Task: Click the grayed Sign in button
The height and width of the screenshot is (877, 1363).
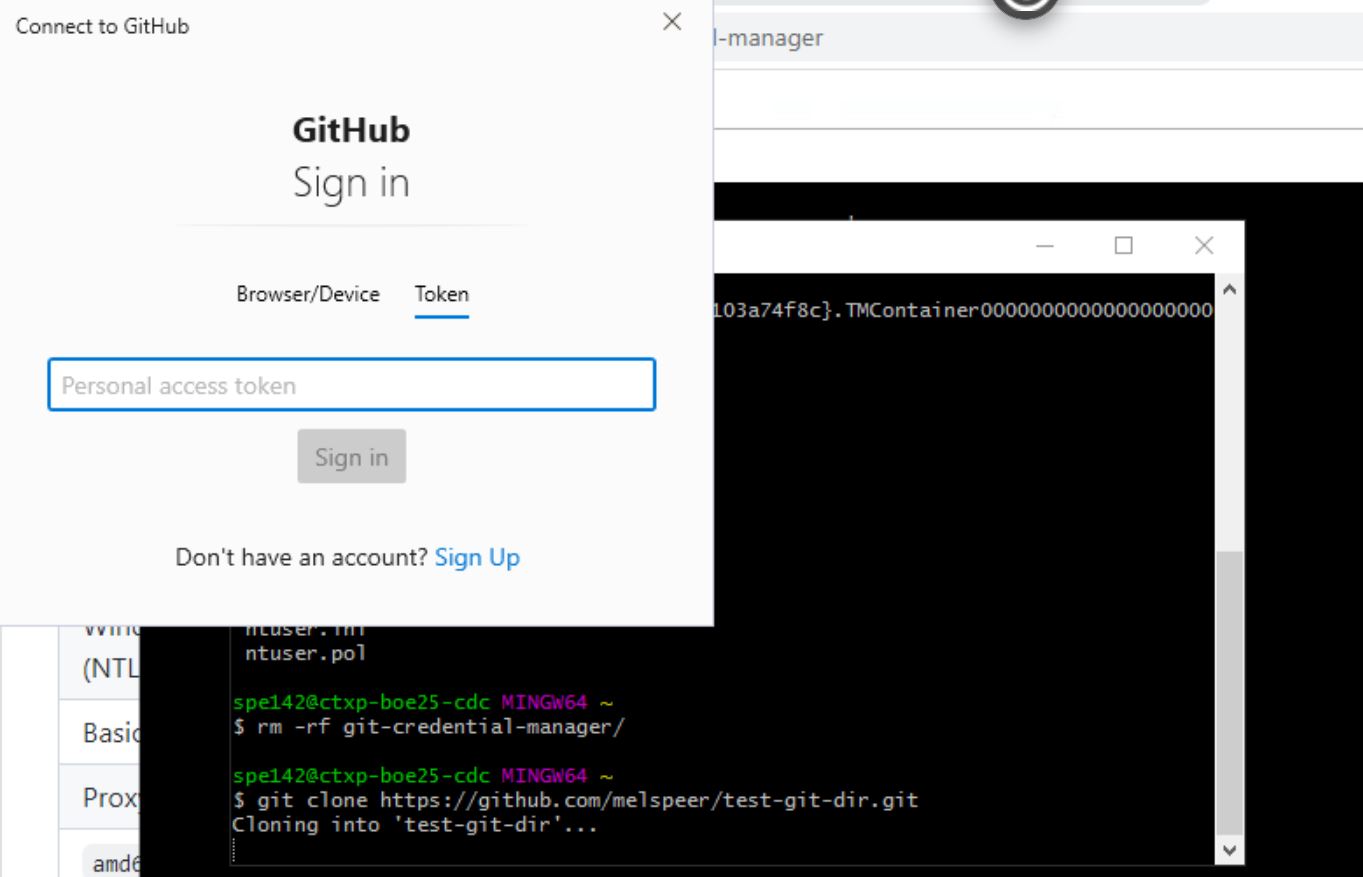Action: tap(352, 457)
